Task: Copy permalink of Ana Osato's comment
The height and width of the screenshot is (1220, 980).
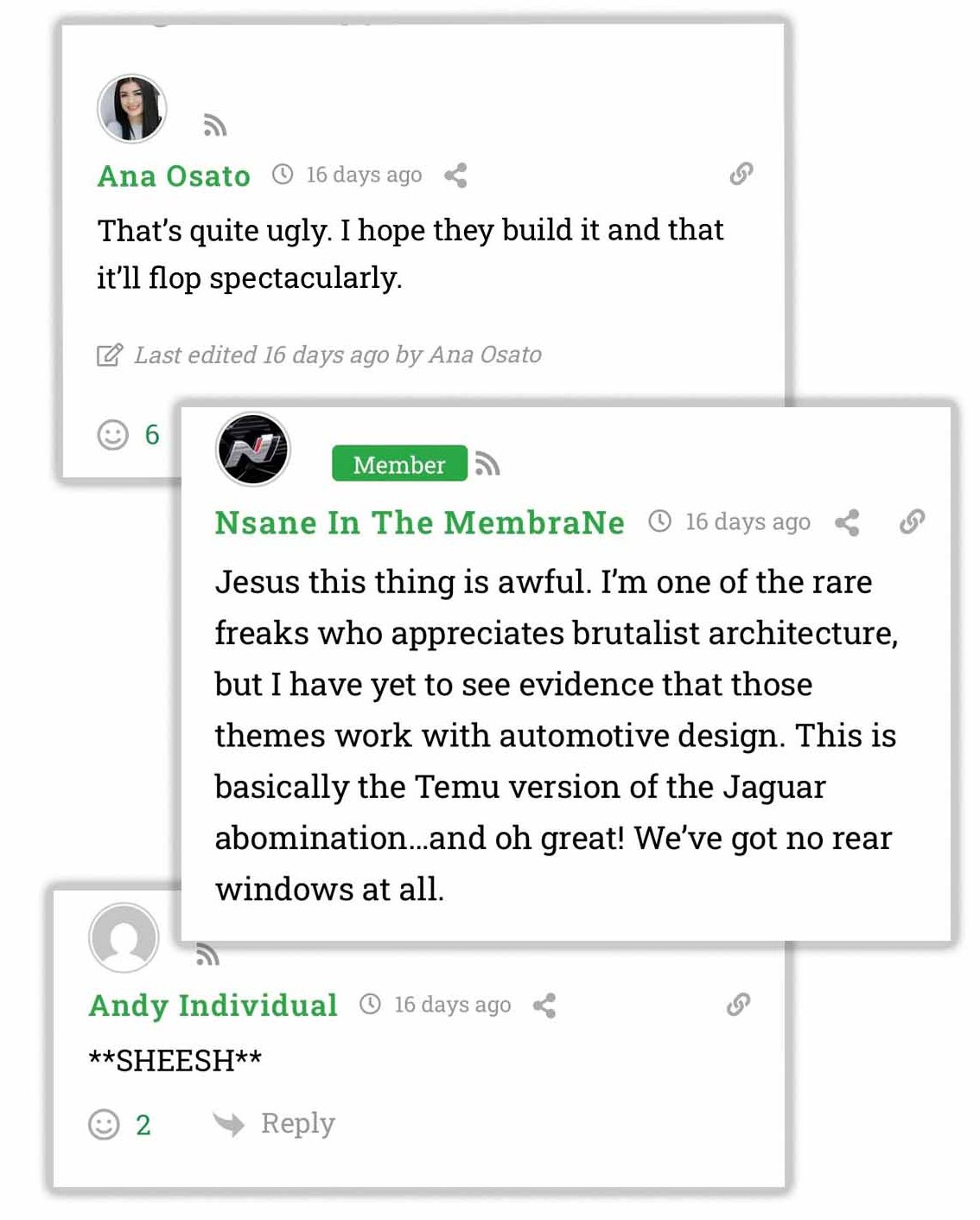Action: click(741, 174)
